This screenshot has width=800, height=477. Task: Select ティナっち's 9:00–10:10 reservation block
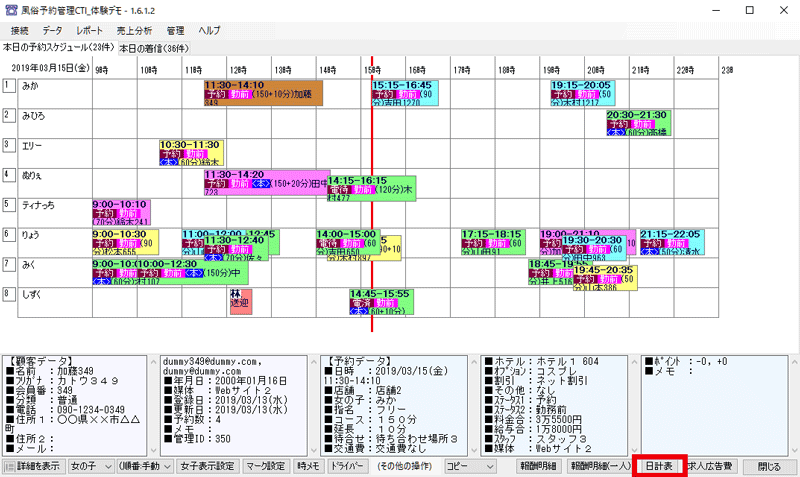coord(121,211)
